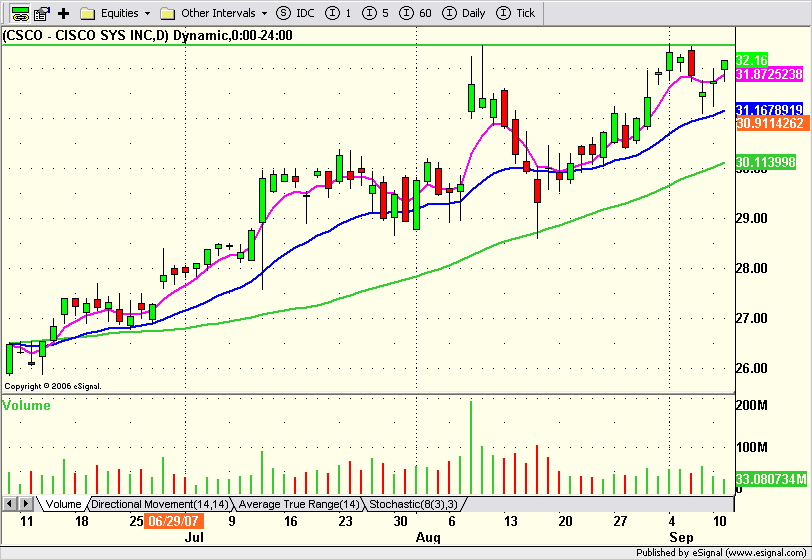Click the highlighted 06/29/07 date marker
The height and width of the screenshot is (560, 812).
(173, 521)
